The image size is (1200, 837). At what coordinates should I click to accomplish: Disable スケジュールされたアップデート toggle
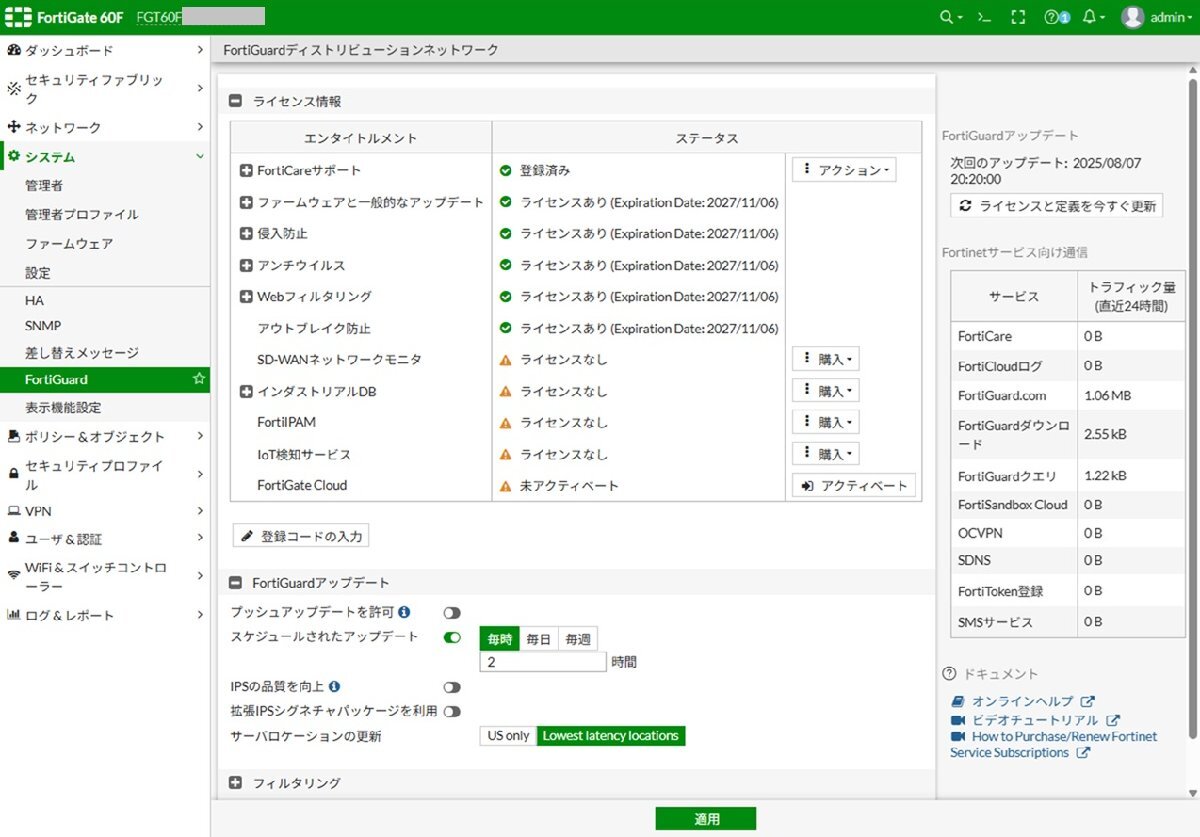[452, 637]
